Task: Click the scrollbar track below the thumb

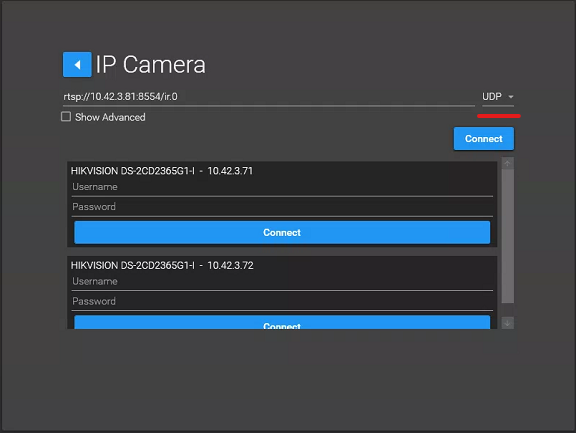Action: [x=508, y=310]
